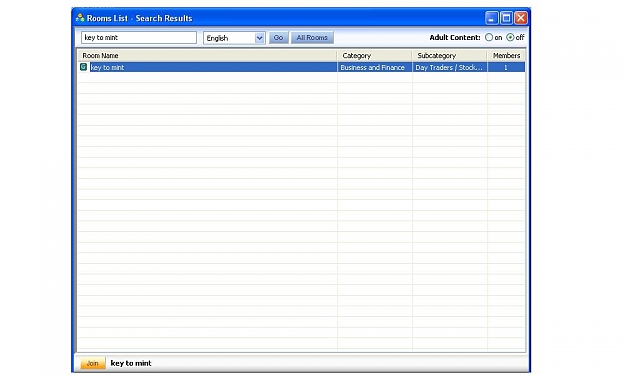Click the 'Day Traders / Stock...' subcategory cell
The image size is (625, 375).
click(x=450, y=67)
